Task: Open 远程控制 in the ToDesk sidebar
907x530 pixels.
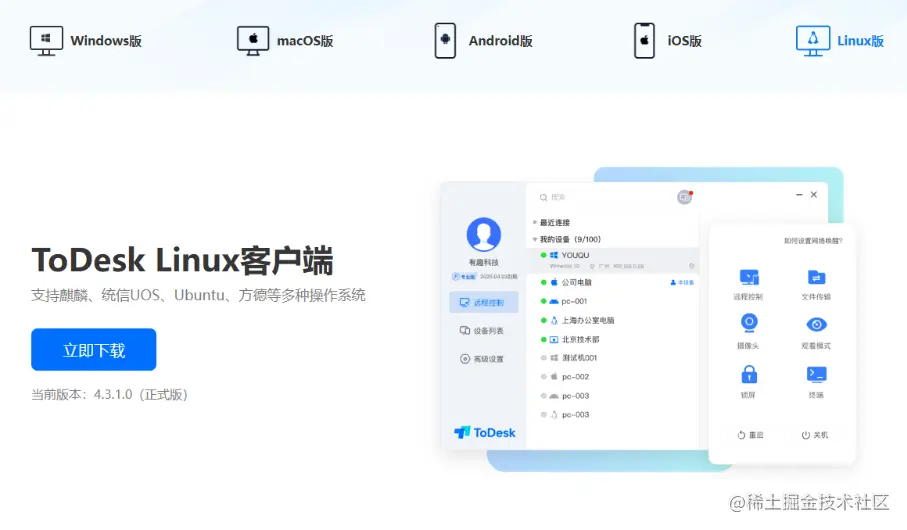Action: click(x=484, y=303)
